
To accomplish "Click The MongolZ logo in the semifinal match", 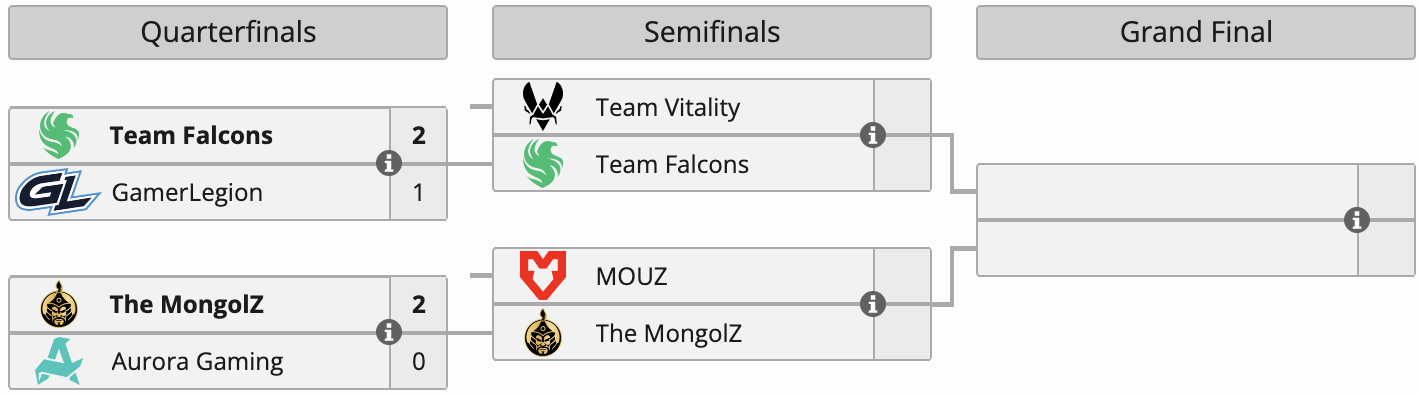I will (543, 332).
